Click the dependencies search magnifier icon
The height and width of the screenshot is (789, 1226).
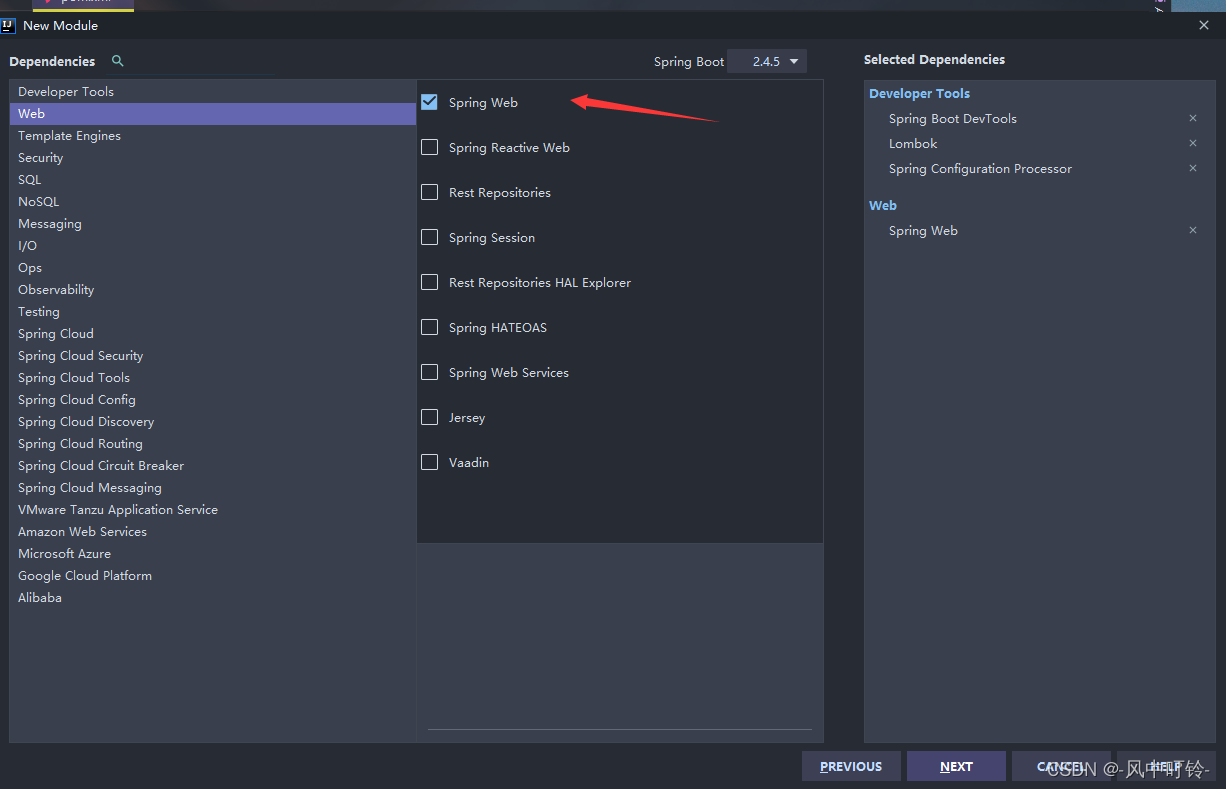click(118, 61)
